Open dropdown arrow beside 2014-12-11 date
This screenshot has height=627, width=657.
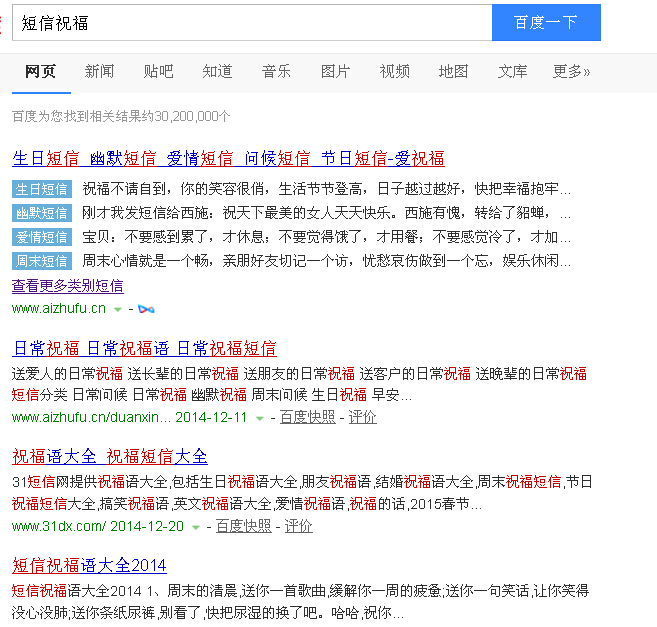[260, 418]
